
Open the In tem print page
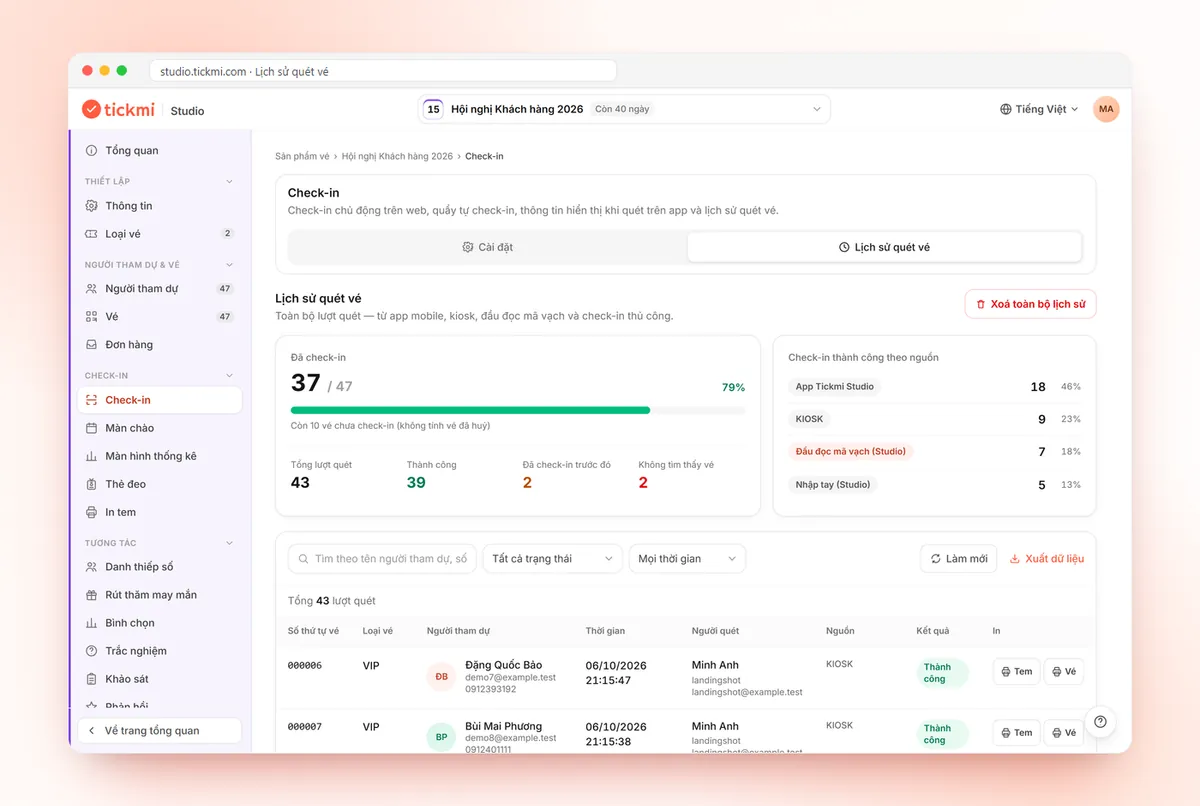159,512
